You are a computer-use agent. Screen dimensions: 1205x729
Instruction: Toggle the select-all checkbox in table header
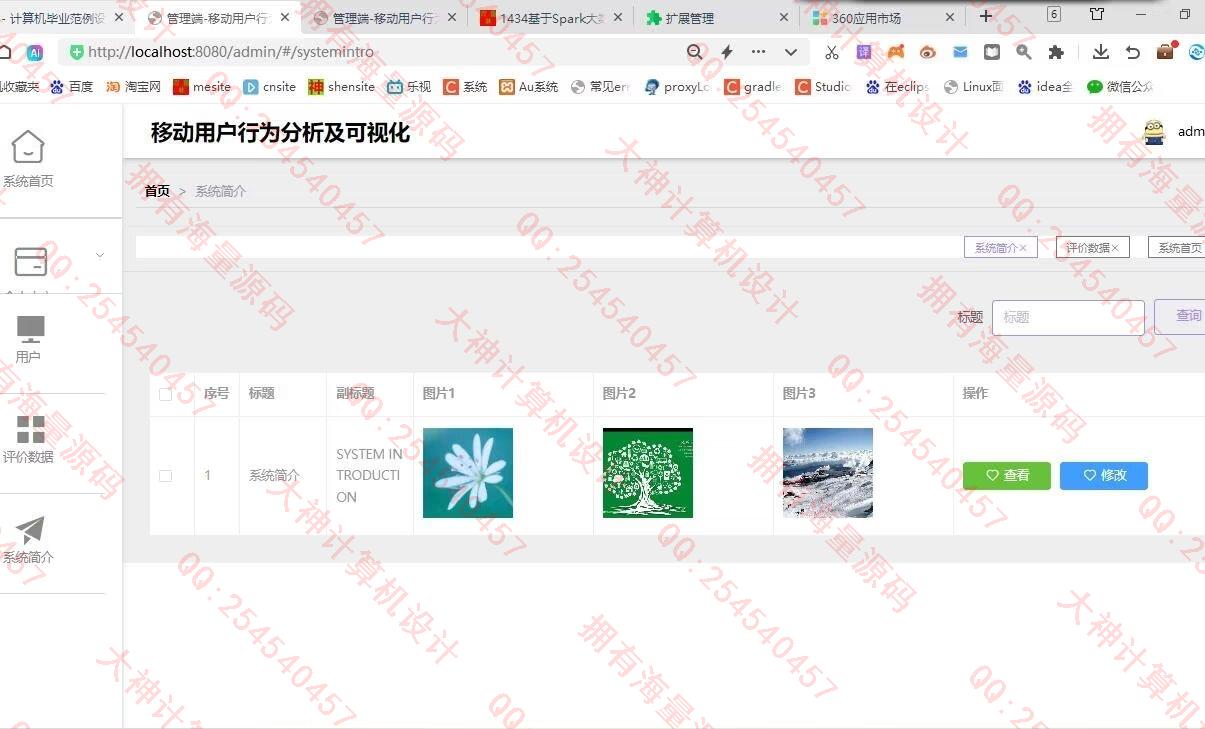pyautogui.click(x=166, y=394)
